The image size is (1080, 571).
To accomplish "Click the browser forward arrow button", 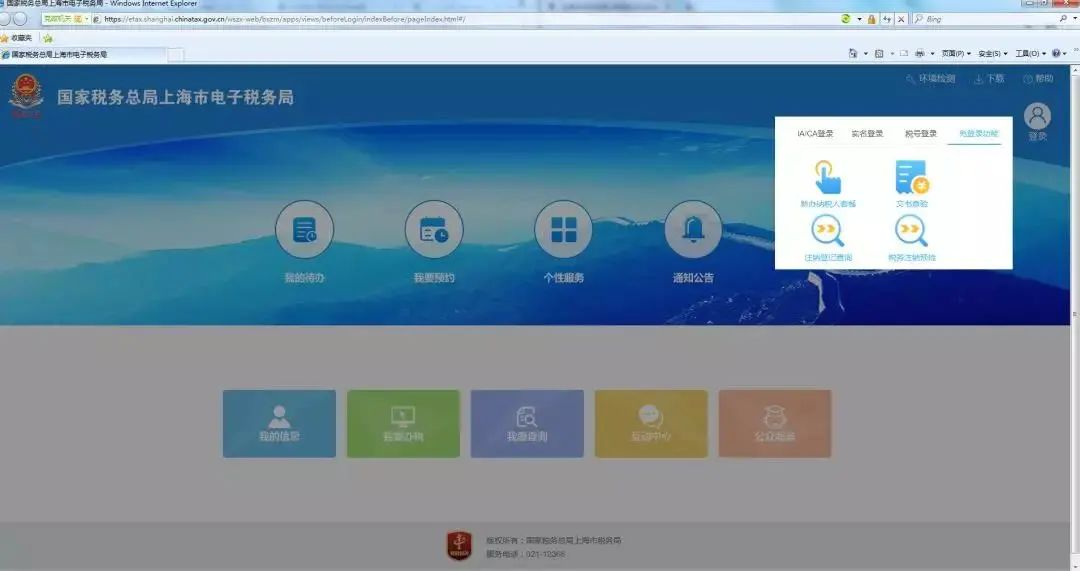I will click(x=21, y=19).
